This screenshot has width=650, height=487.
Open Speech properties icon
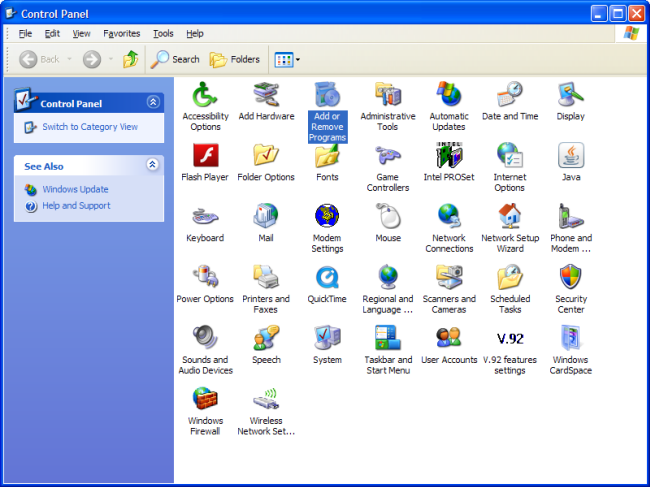click(266, 345)
